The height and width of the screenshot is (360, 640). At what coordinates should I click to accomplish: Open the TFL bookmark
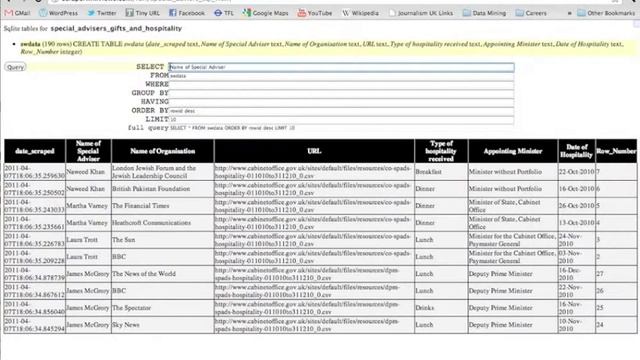[224, 13]
